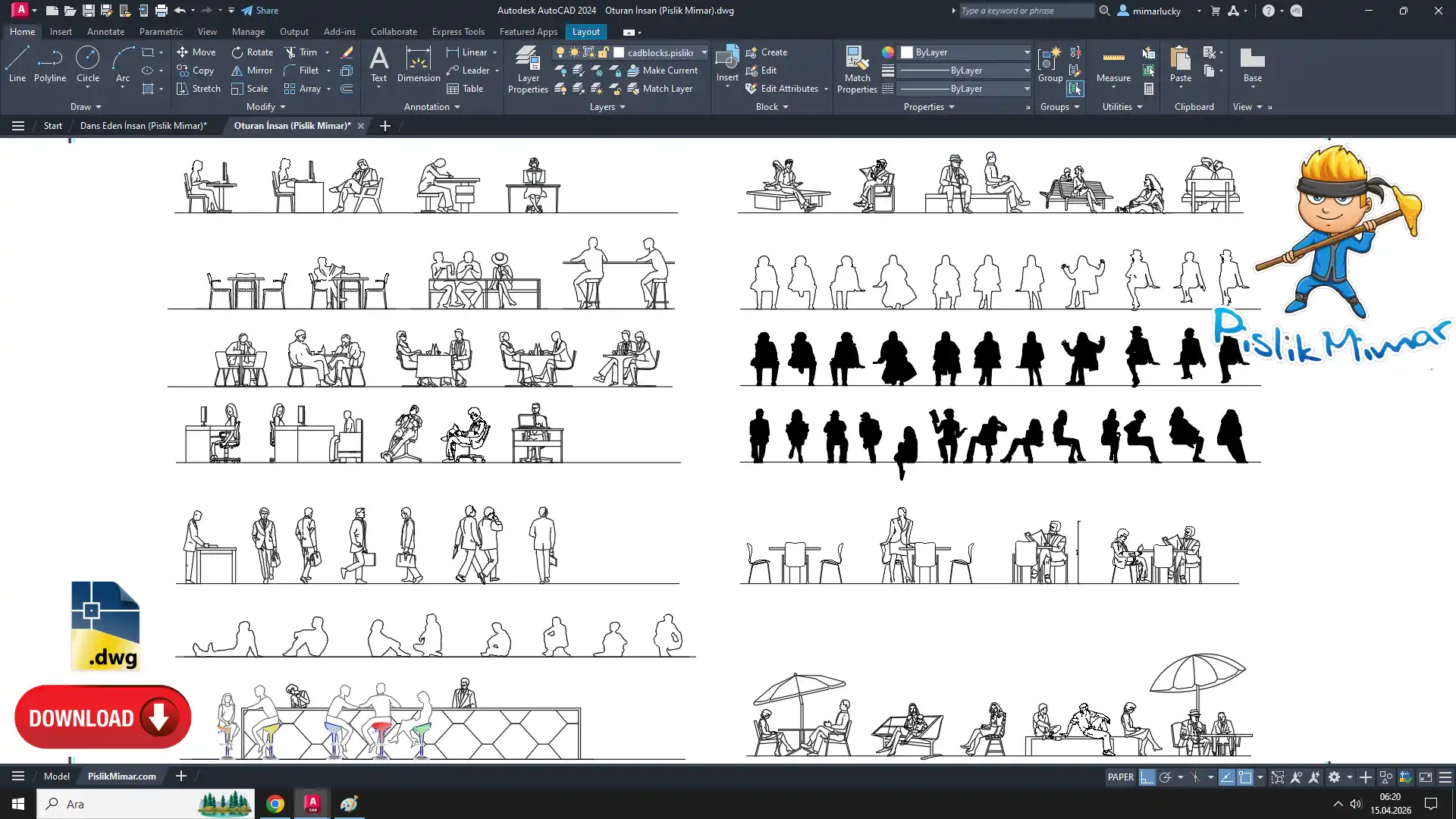
Task: Toggle PAPER space status button
Action: click(x=1120, y=777)
